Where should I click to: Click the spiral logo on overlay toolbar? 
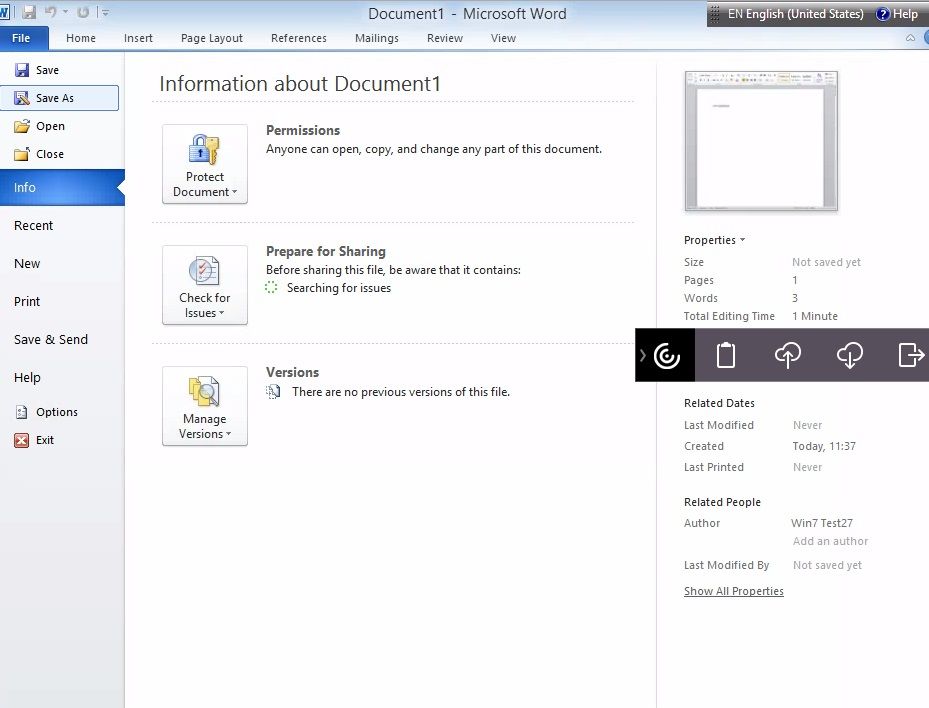(667, 355)
